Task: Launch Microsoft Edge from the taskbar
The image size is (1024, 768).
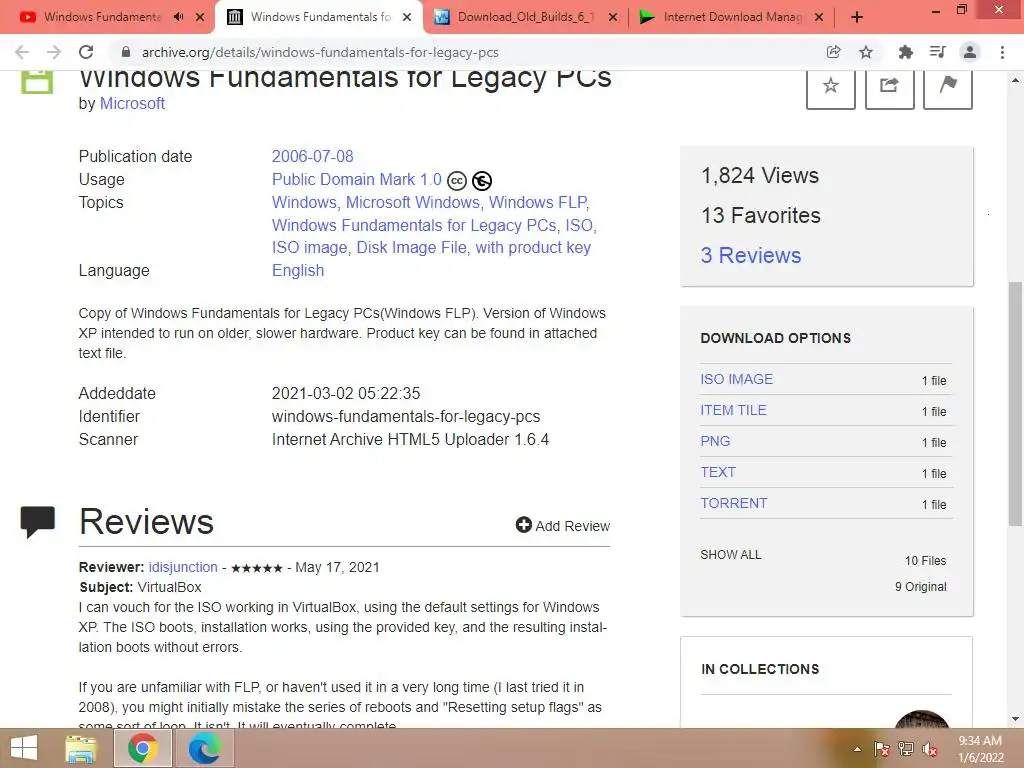Action: click(x=204, y=748)
